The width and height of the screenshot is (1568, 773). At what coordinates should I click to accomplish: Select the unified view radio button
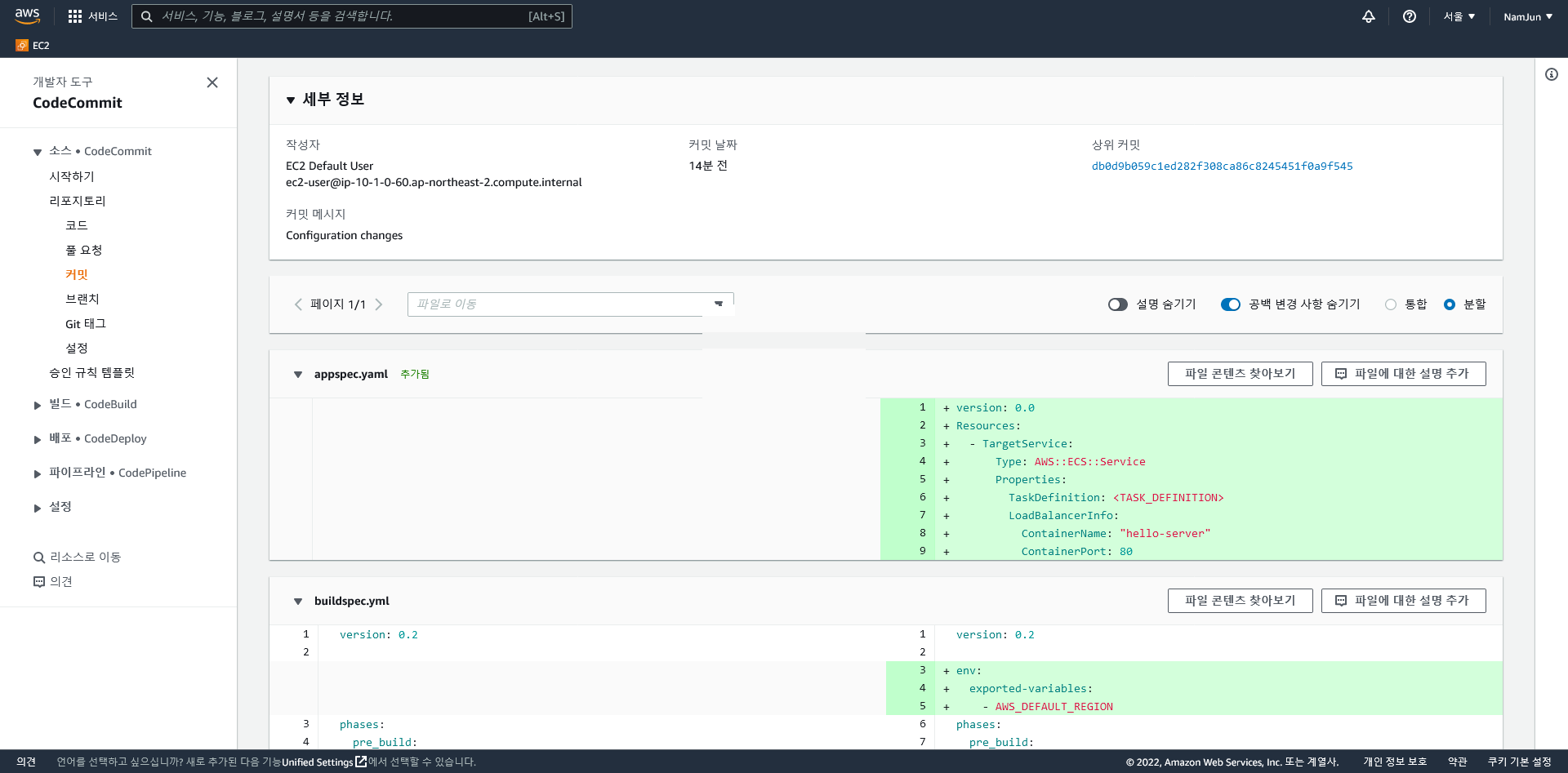coord(1391,304)
